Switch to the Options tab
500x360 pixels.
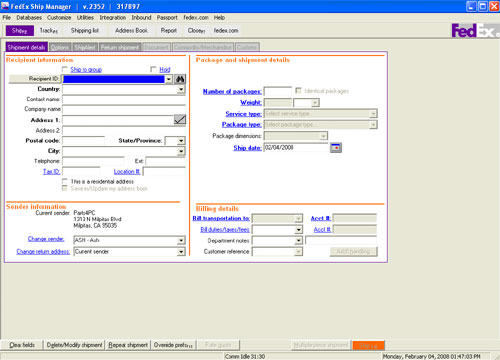point(60,47)
